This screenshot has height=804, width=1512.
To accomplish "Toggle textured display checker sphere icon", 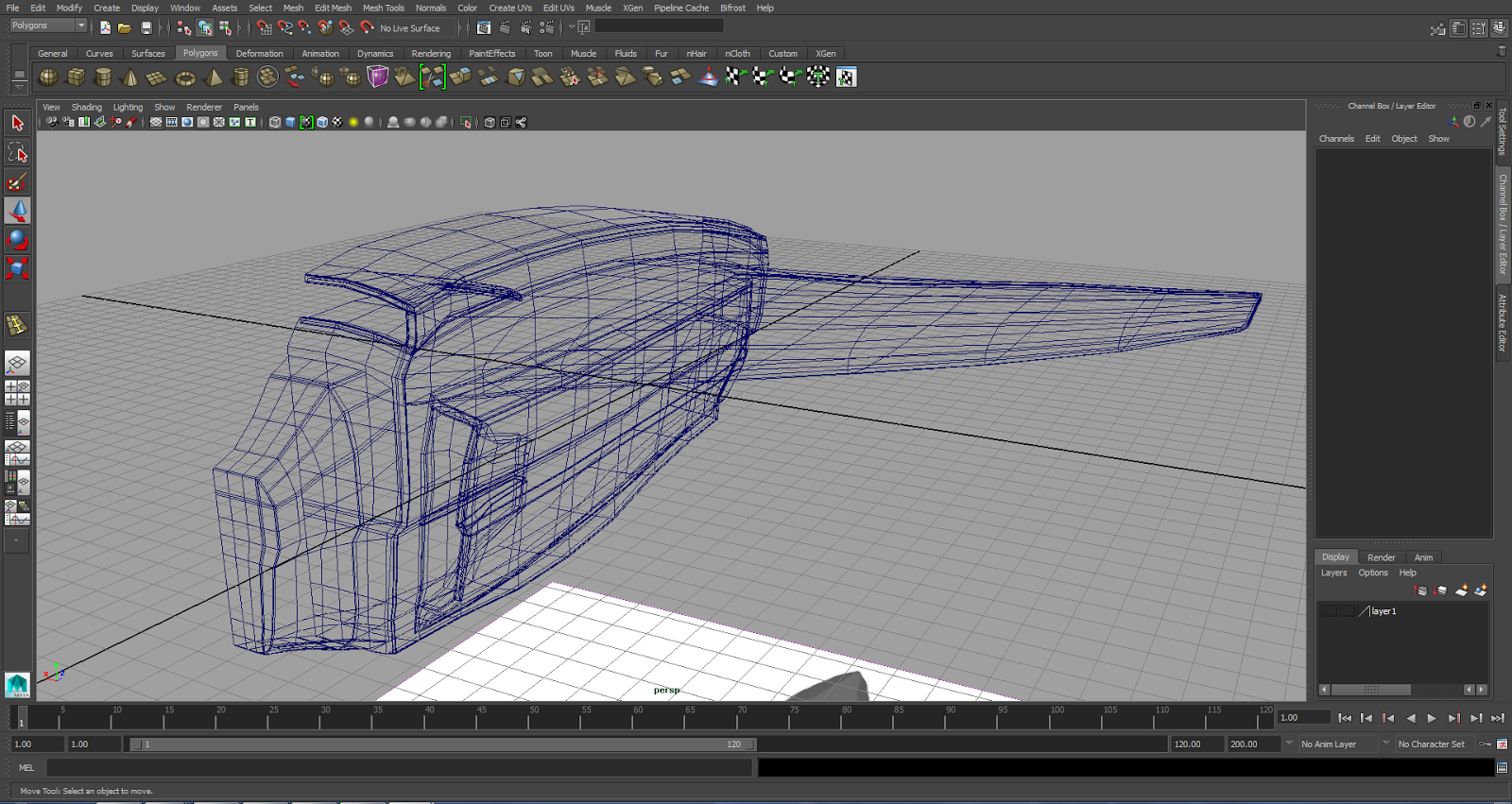I will point(337,123).
